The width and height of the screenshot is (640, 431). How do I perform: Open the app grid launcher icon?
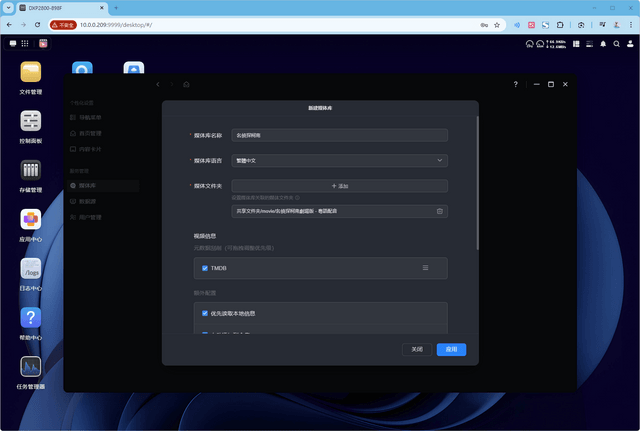(25, 43)
